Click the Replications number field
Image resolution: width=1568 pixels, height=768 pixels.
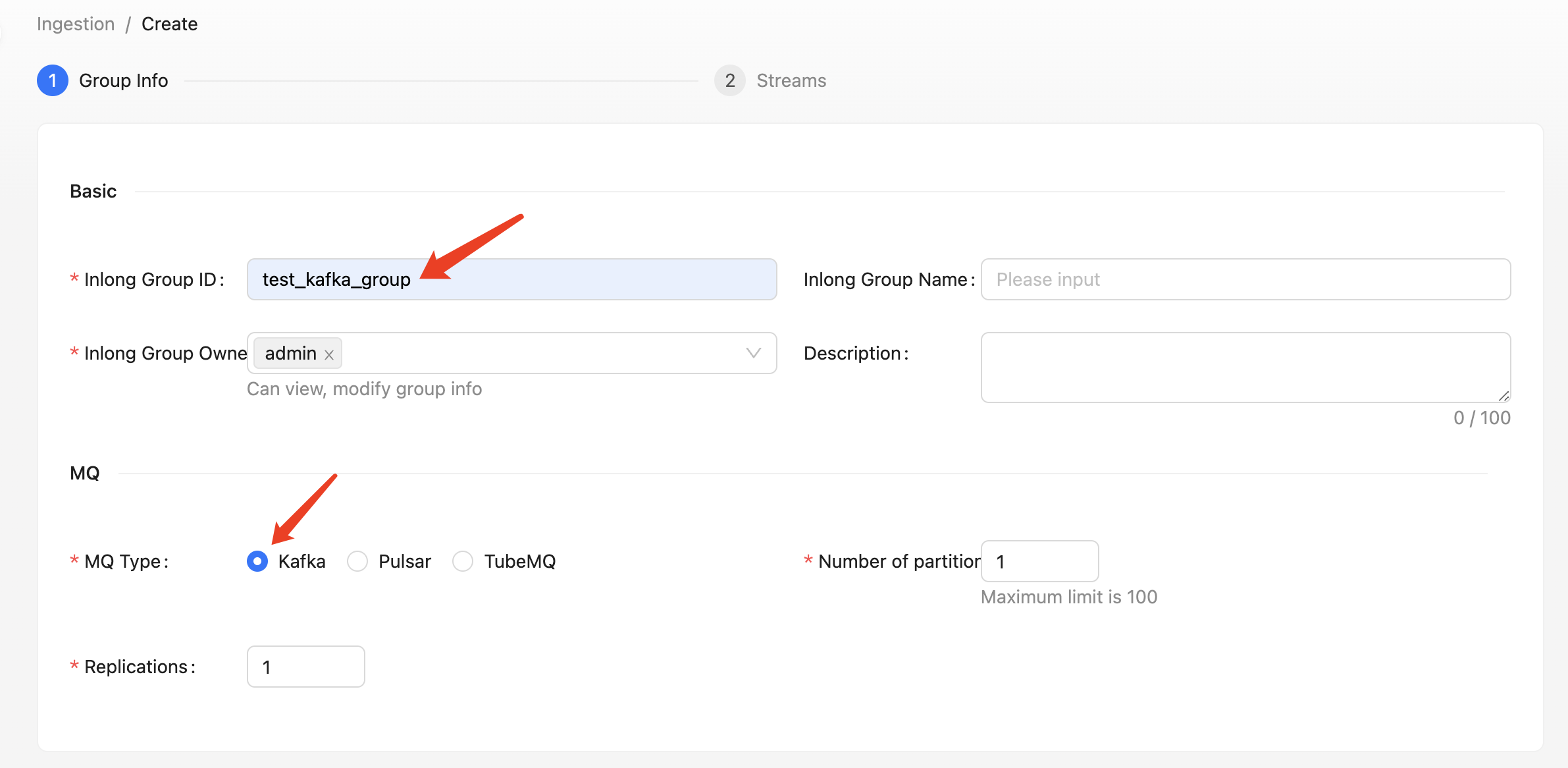coord(305,667)
